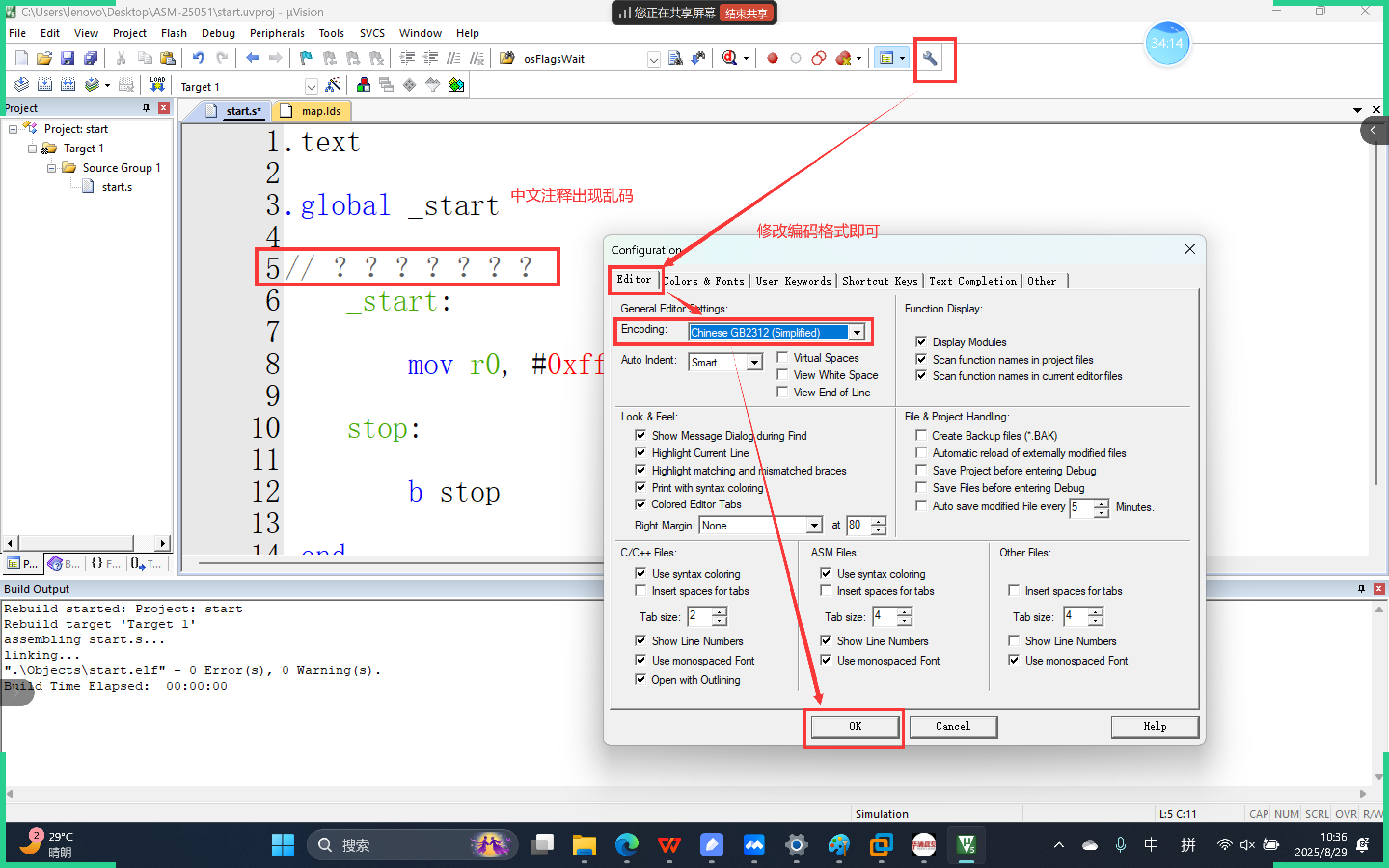Screen dimensions: 1389x868
Task: Undo the last edit with the toolbar arrow
Action: tap(198, 58)
